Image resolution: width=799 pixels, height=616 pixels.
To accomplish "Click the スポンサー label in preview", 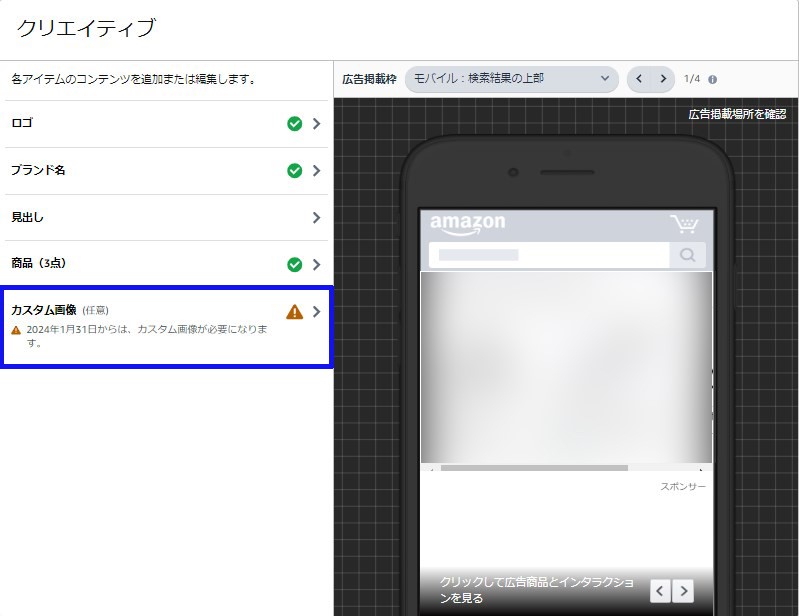I will (x=683, y=487).
